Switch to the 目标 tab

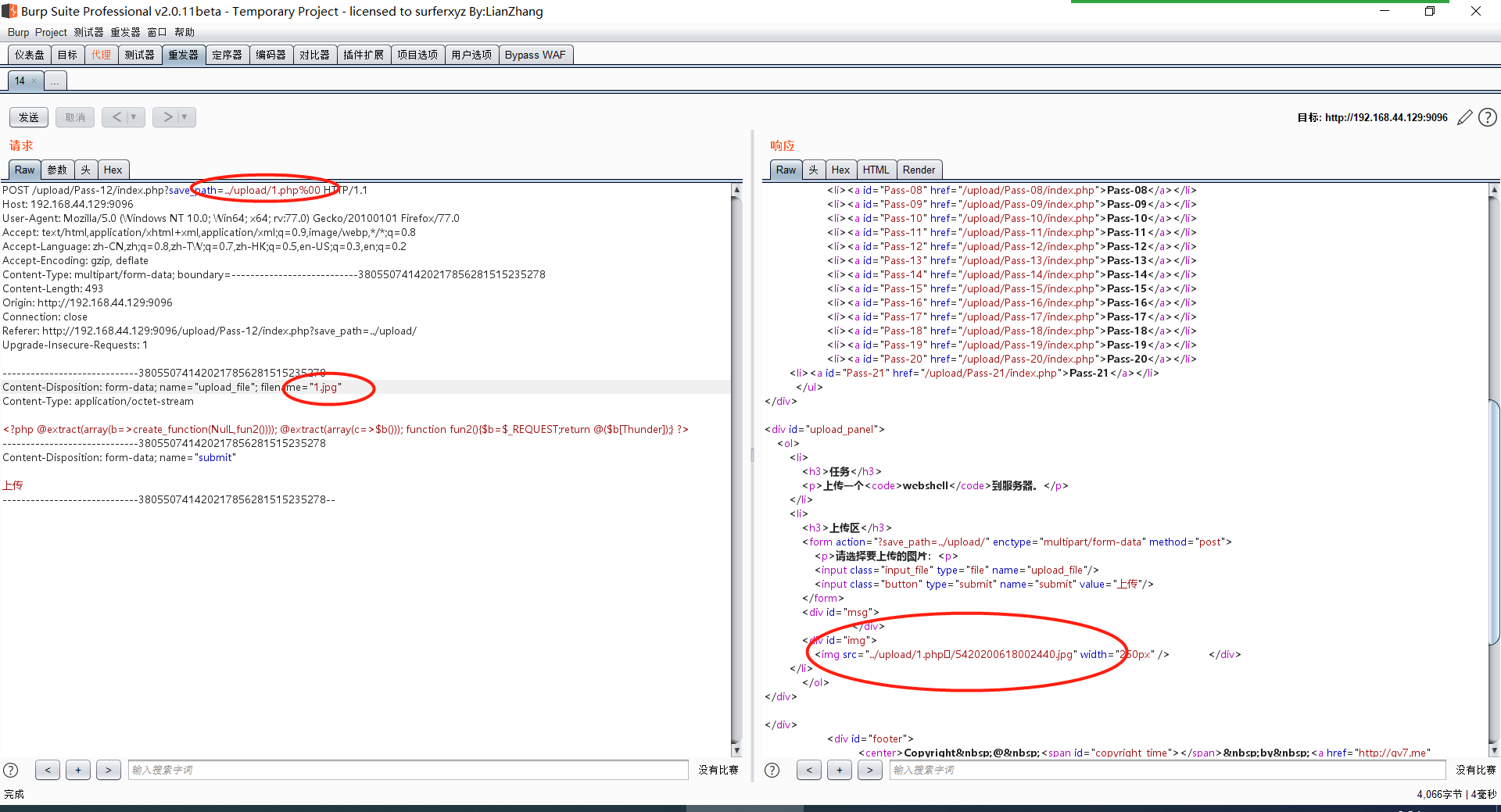click(68, 55)
